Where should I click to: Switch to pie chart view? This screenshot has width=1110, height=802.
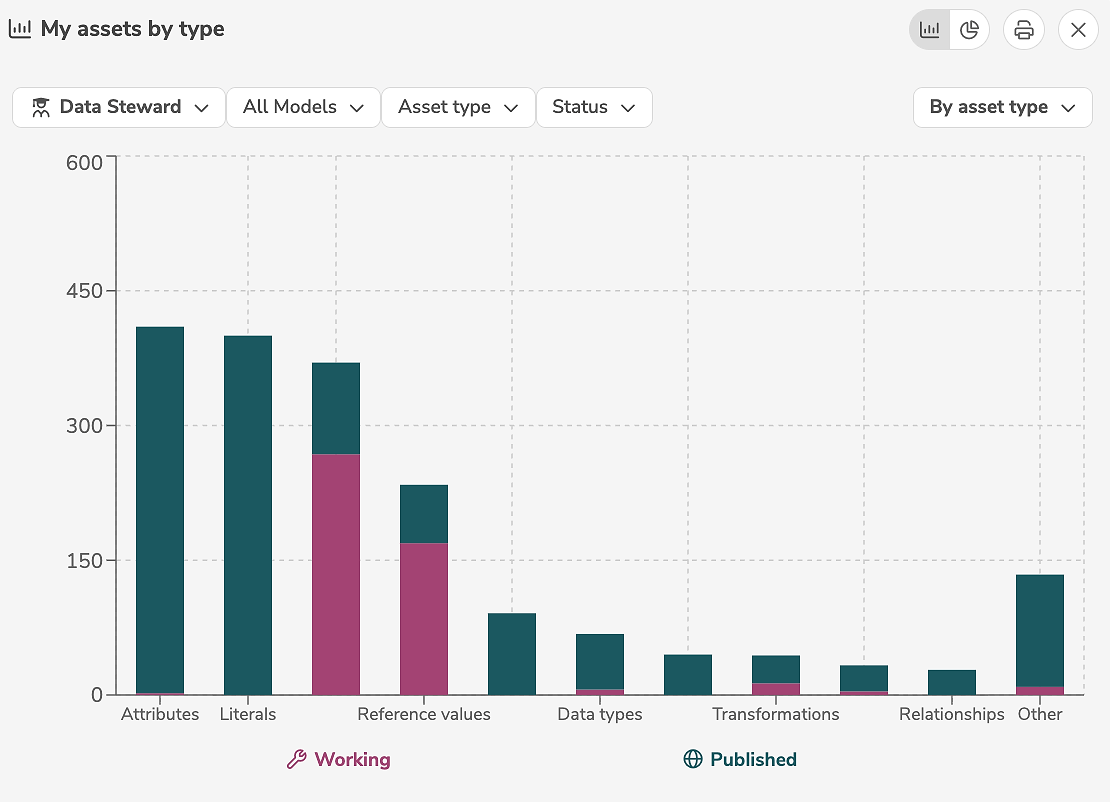[x=969, y=30]
